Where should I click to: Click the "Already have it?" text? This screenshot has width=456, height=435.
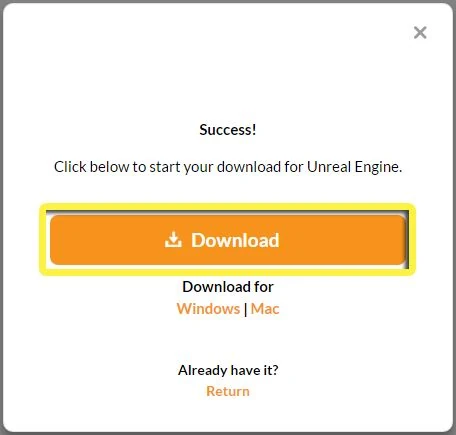[228, 370]
